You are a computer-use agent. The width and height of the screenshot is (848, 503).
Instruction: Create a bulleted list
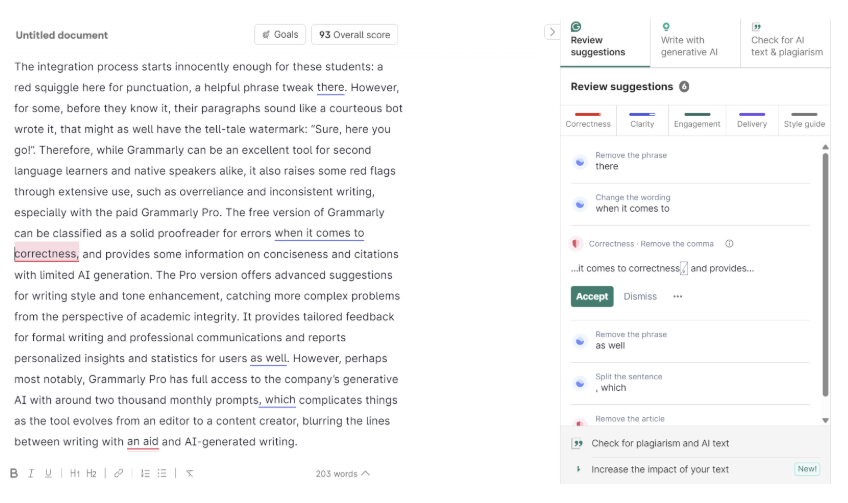[162, 473]
